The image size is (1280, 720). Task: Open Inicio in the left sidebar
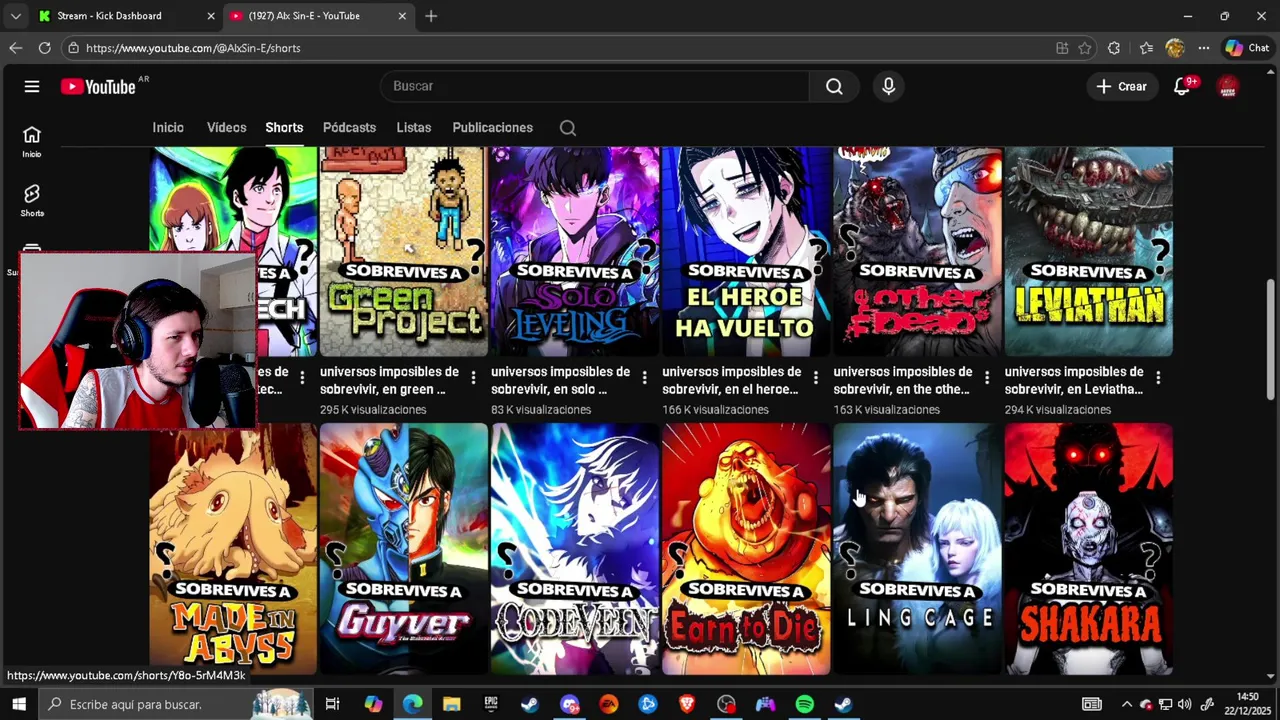(x=32, y=141)
